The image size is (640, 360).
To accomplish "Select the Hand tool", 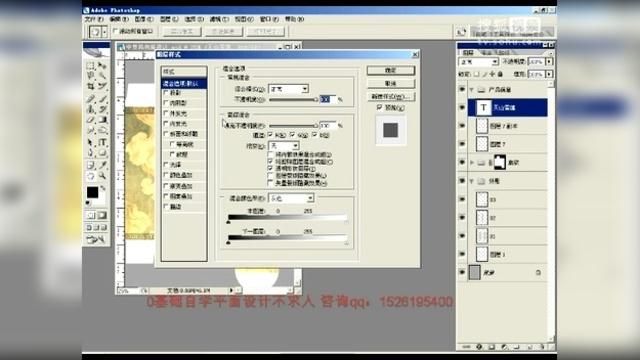I will (x=90, y=176).
